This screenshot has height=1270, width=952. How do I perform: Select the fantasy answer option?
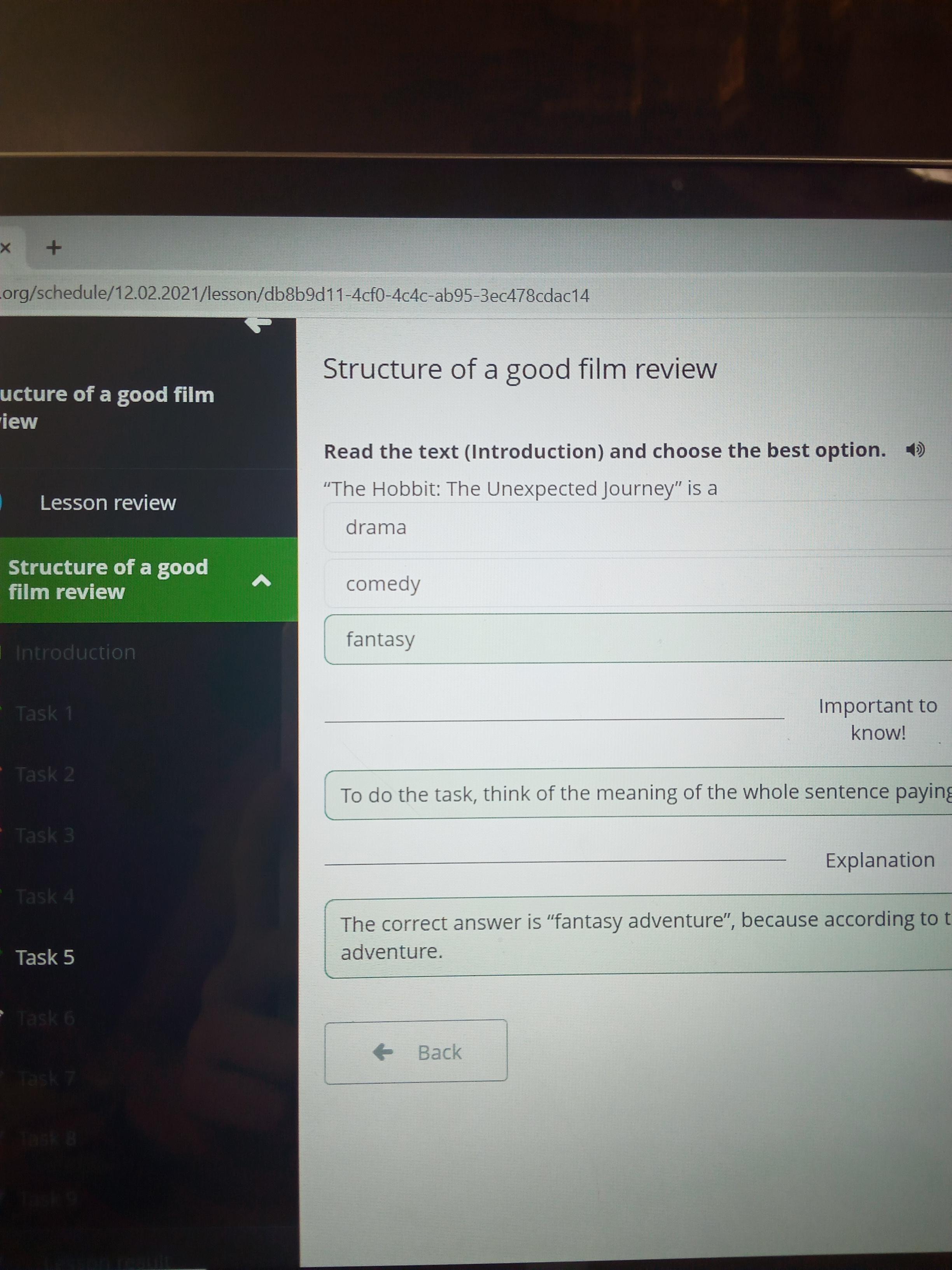[631, 639]
